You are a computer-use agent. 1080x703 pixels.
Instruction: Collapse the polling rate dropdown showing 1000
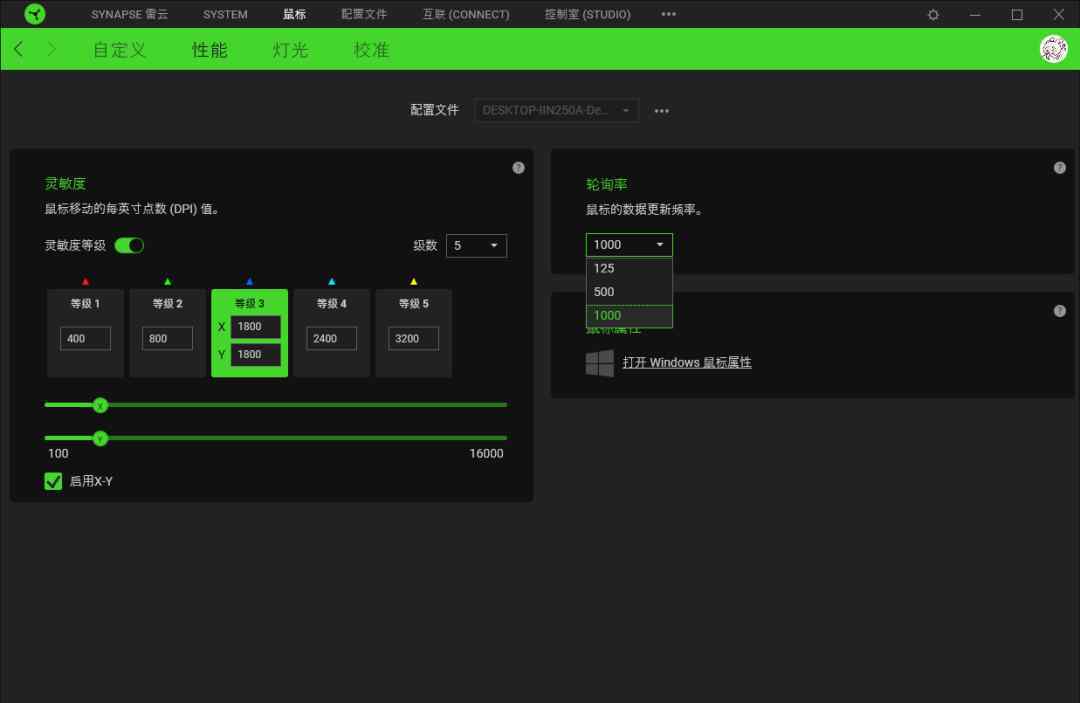(x=629, y=244)
